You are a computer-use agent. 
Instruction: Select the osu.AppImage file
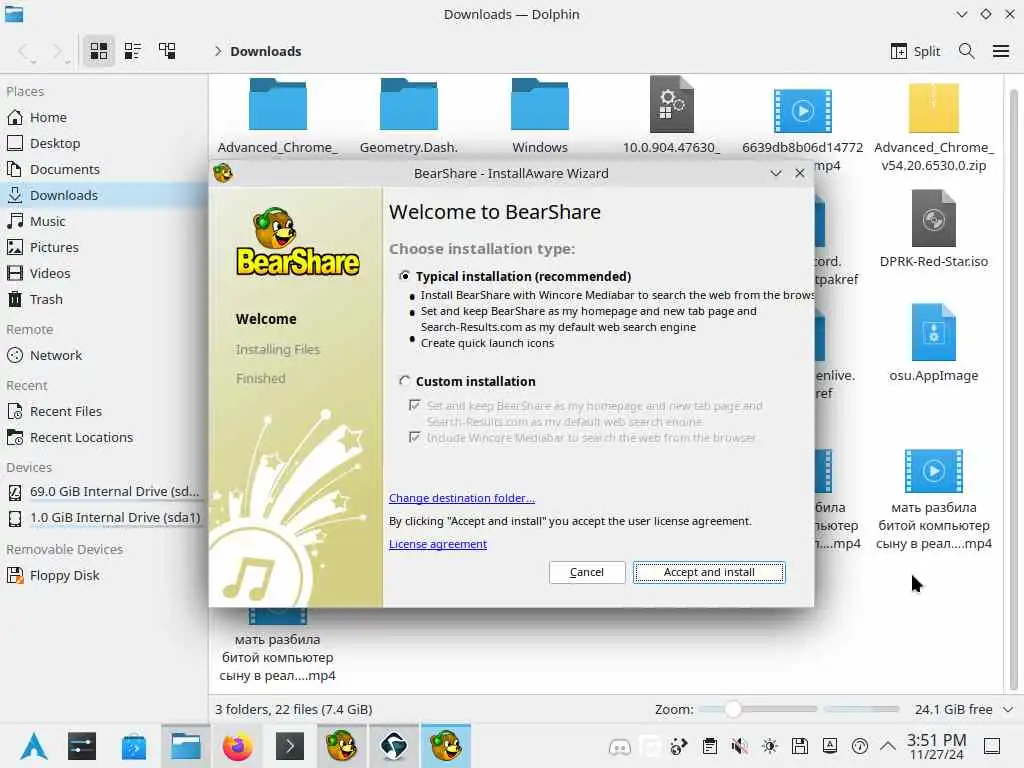pyautogui.click(x=934, y=343)
